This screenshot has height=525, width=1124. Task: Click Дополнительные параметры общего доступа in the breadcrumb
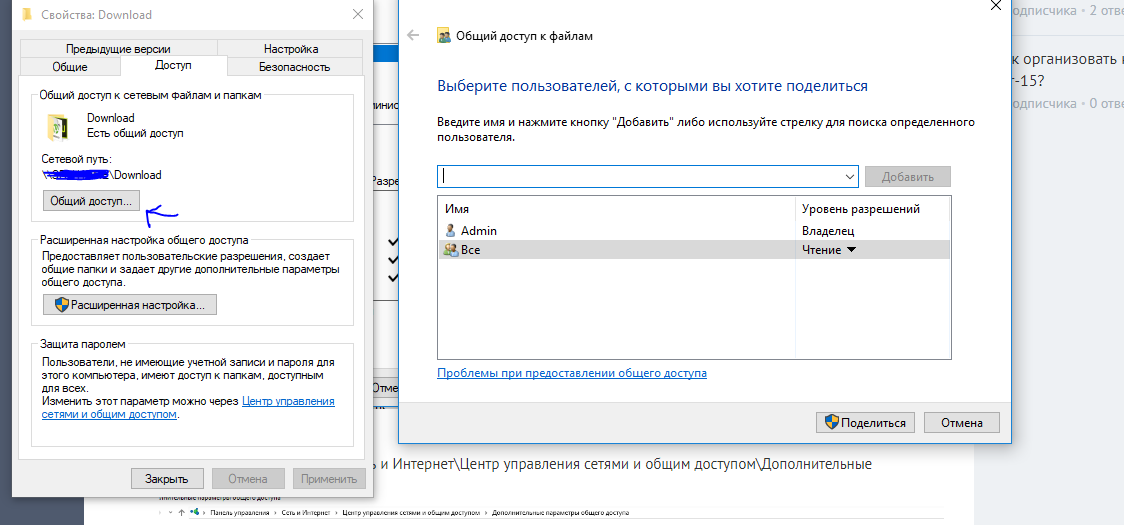tap(563, 514)
